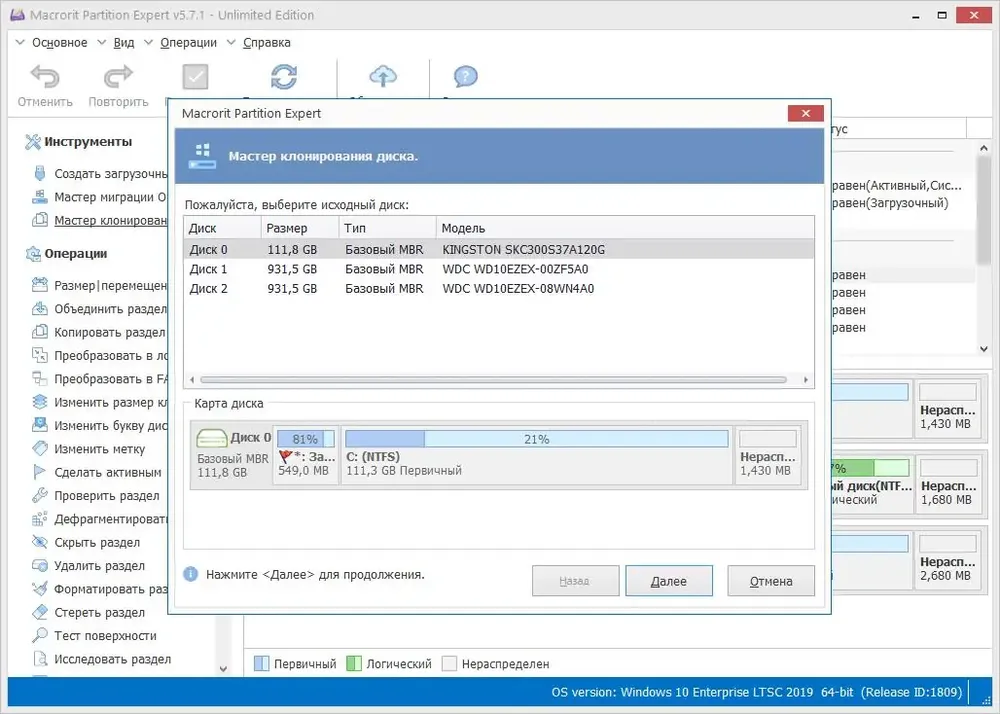
Task: Open the 'Справка' menu
Action: (x=266, y=43)
